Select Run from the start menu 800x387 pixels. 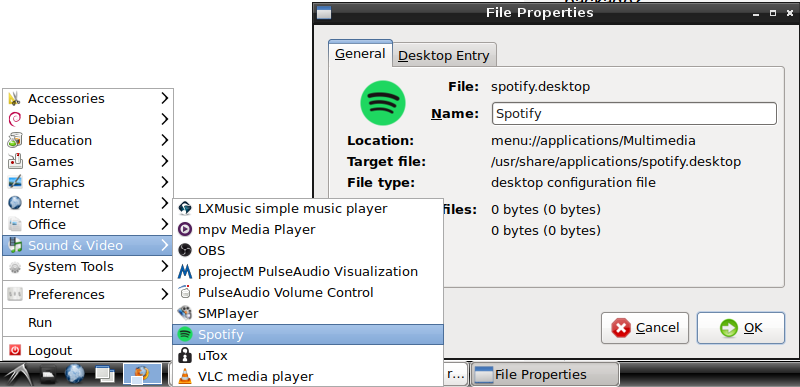pos(88,322)
